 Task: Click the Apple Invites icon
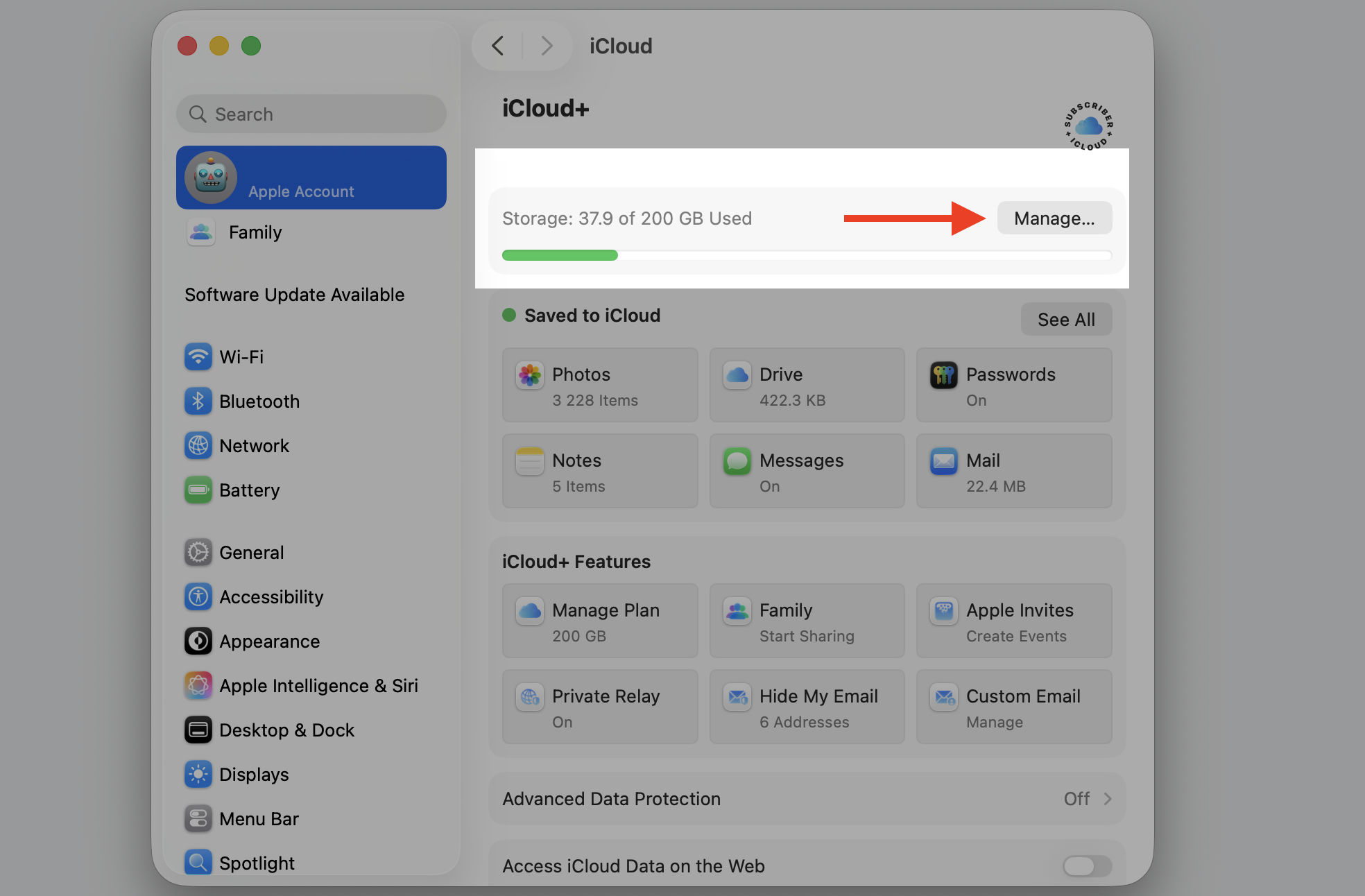[x=944, y=612]
